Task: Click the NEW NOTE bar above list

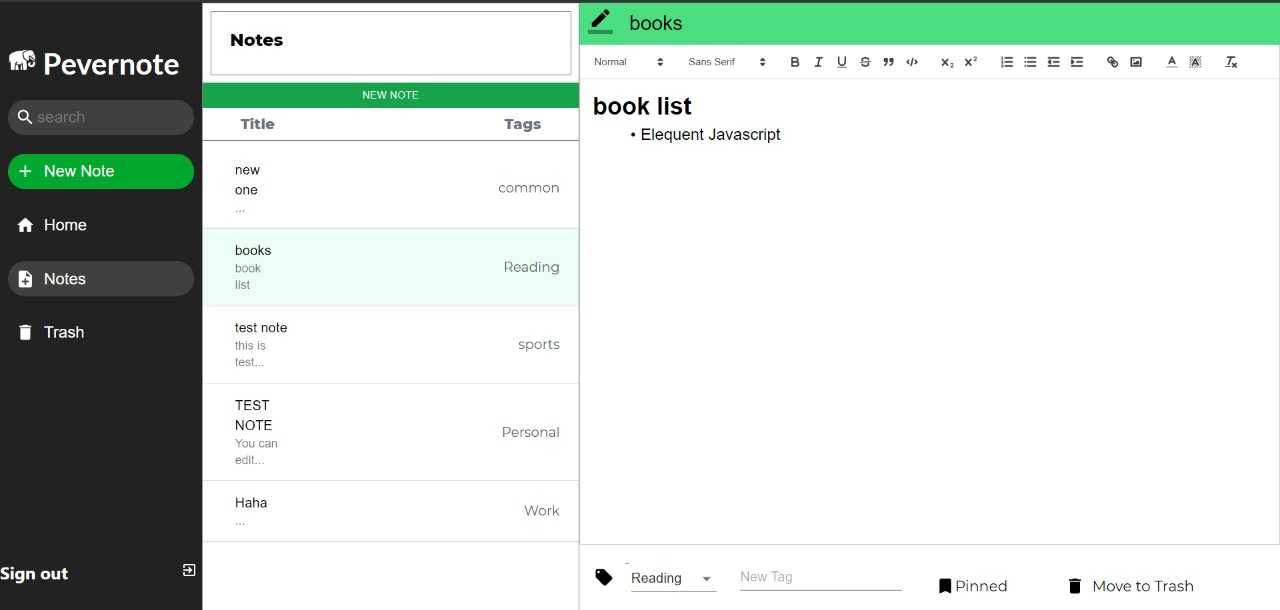Action: (390, 95)
